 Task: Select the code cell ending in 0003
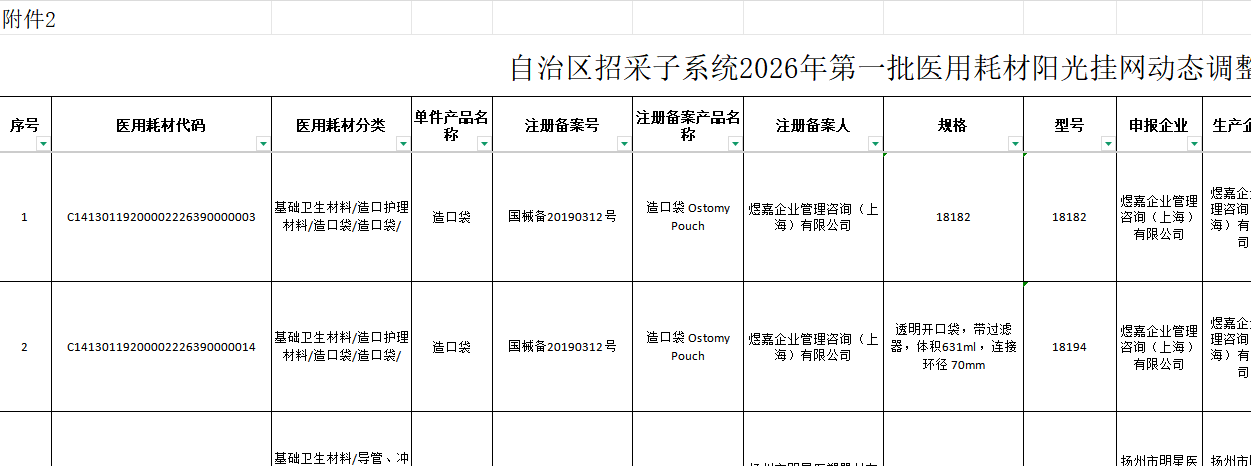[161, 217]
